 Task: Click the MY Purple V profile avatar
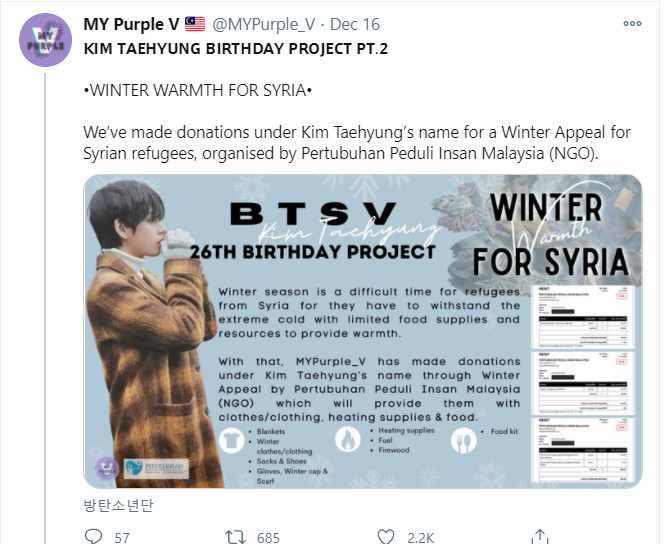[46, 40]
